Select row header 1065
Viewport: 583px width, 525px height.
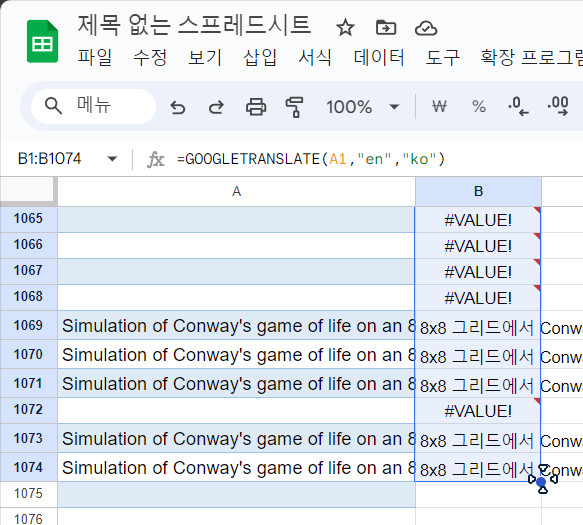pyautogui.click(x=28, y=219)
